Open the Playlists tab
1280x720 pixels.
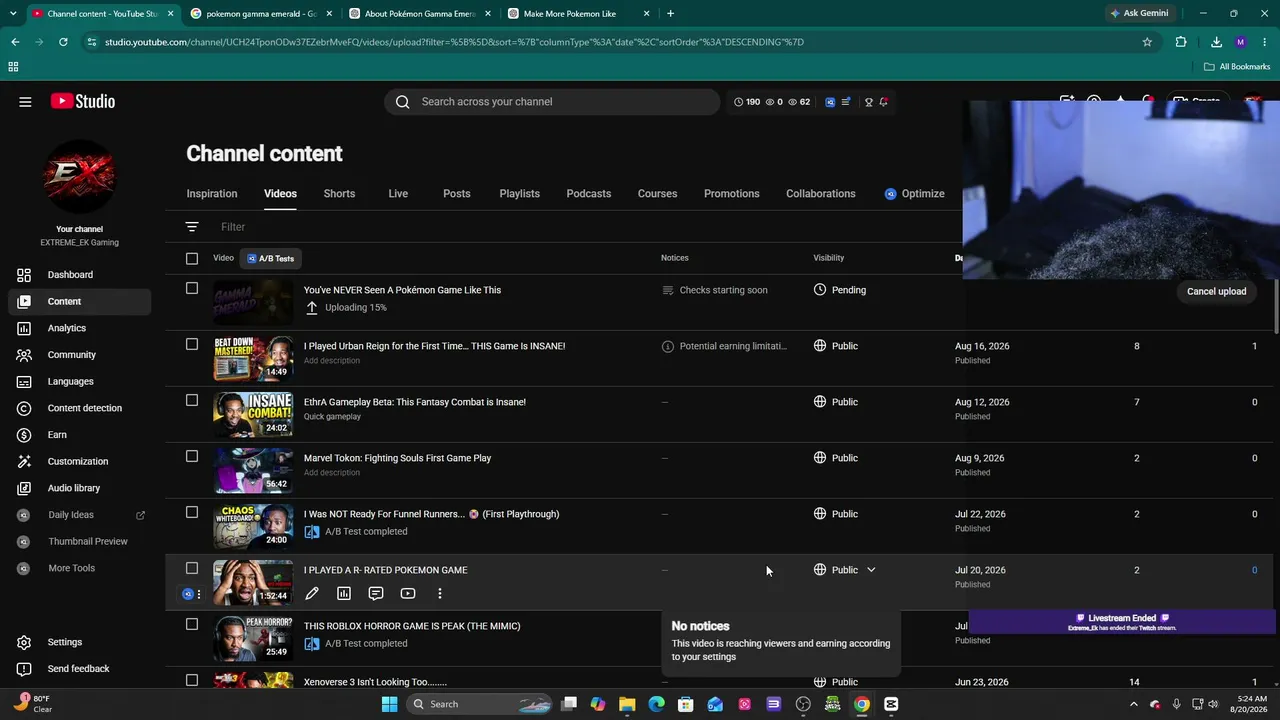point(520,194)
